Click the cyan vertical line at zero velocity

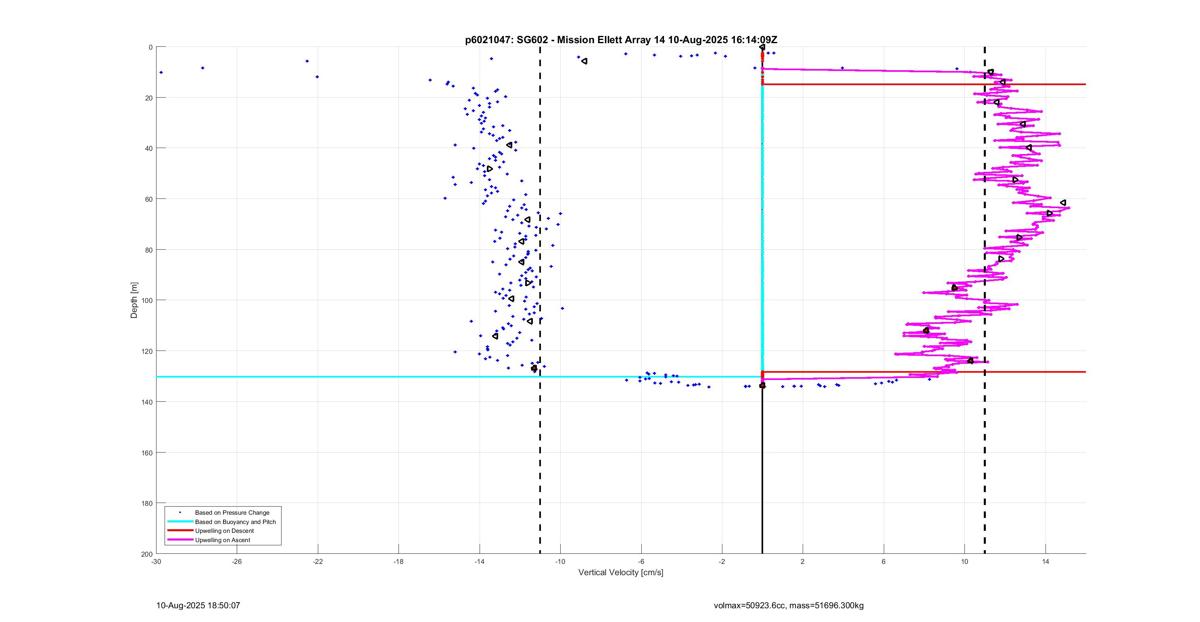pos(762,230)
